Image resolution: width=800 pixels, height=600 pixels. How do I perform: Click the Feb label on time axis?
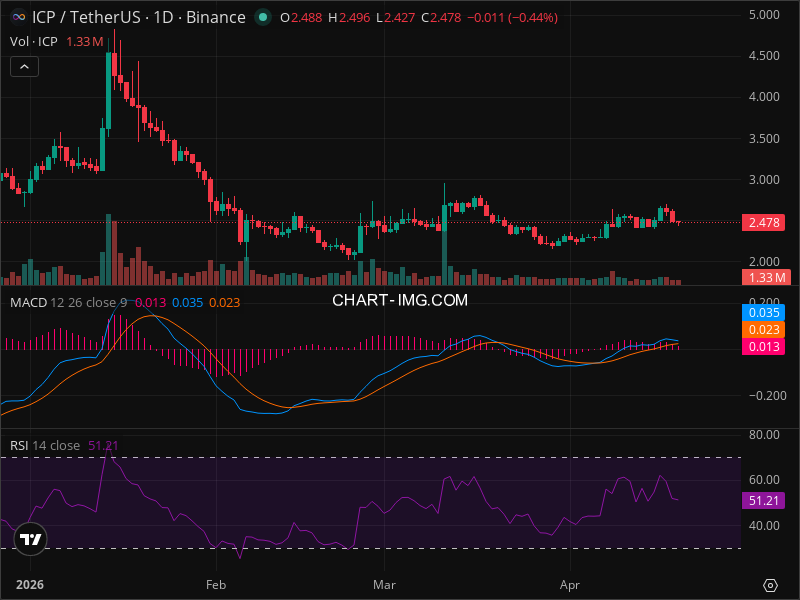216,585
